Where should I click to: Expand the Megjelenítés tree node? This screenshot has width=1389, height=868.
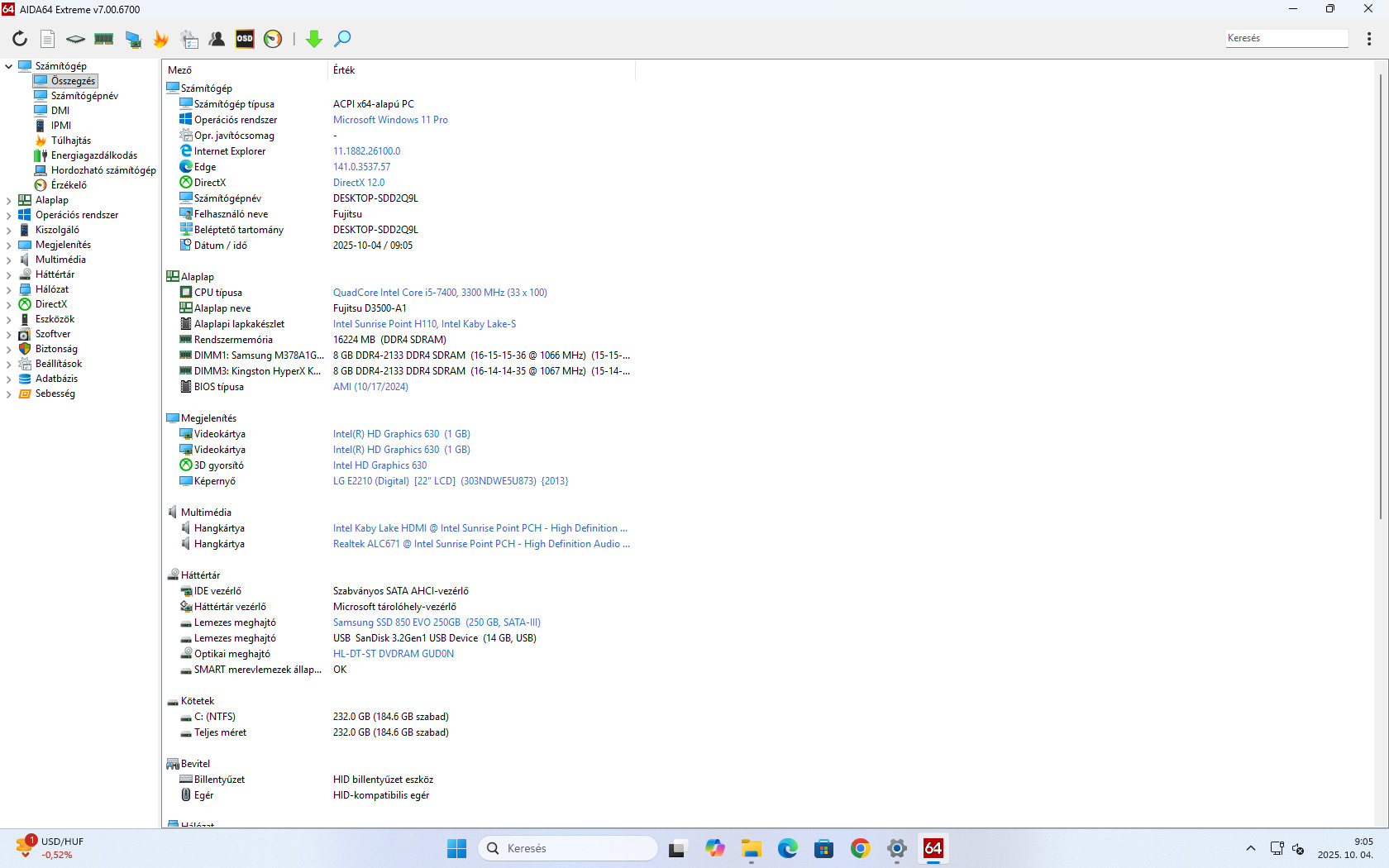pyautogui.click(x=8, y=245)
